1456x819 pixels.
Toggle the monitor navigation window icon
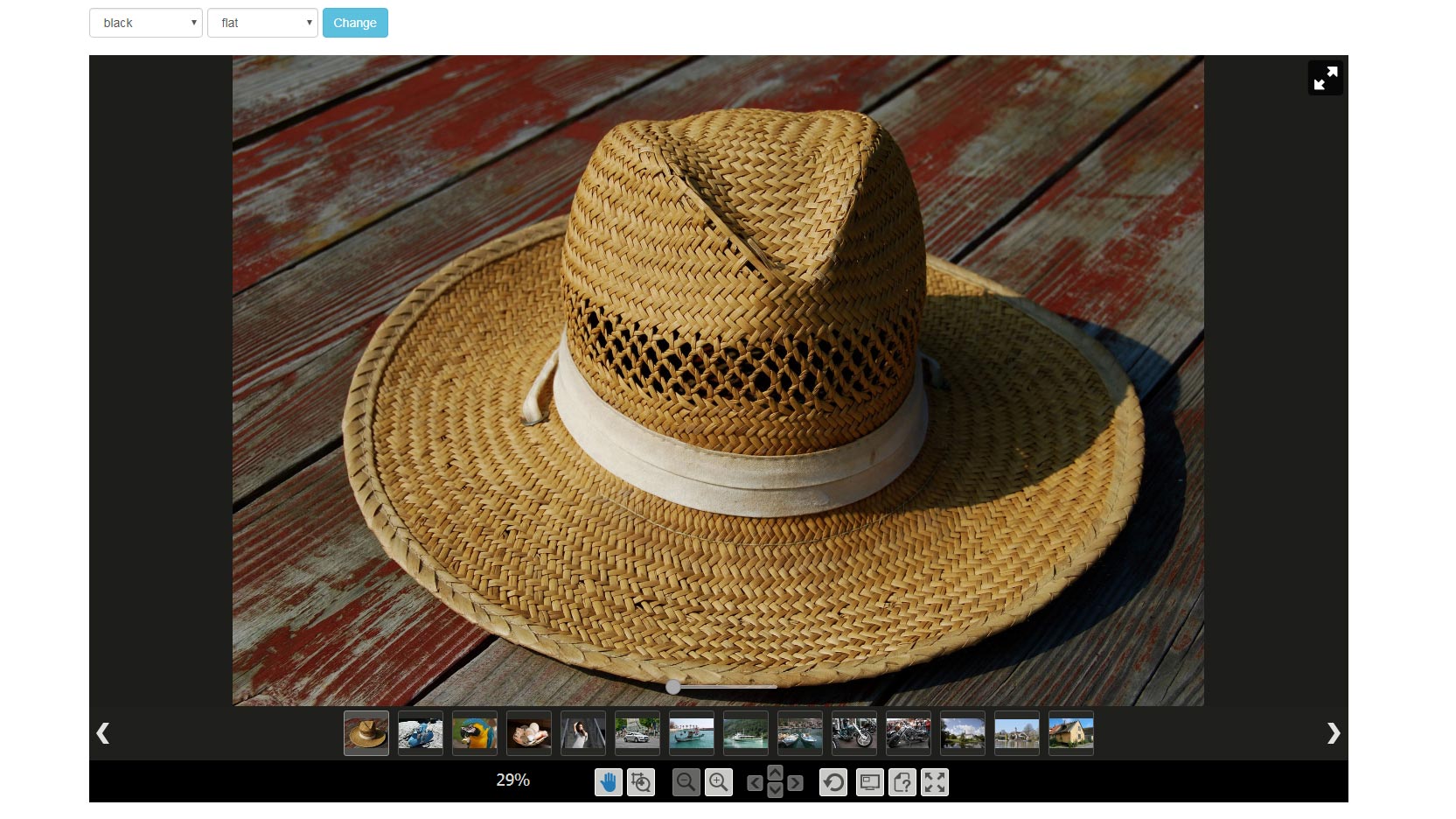click(869, 782)
